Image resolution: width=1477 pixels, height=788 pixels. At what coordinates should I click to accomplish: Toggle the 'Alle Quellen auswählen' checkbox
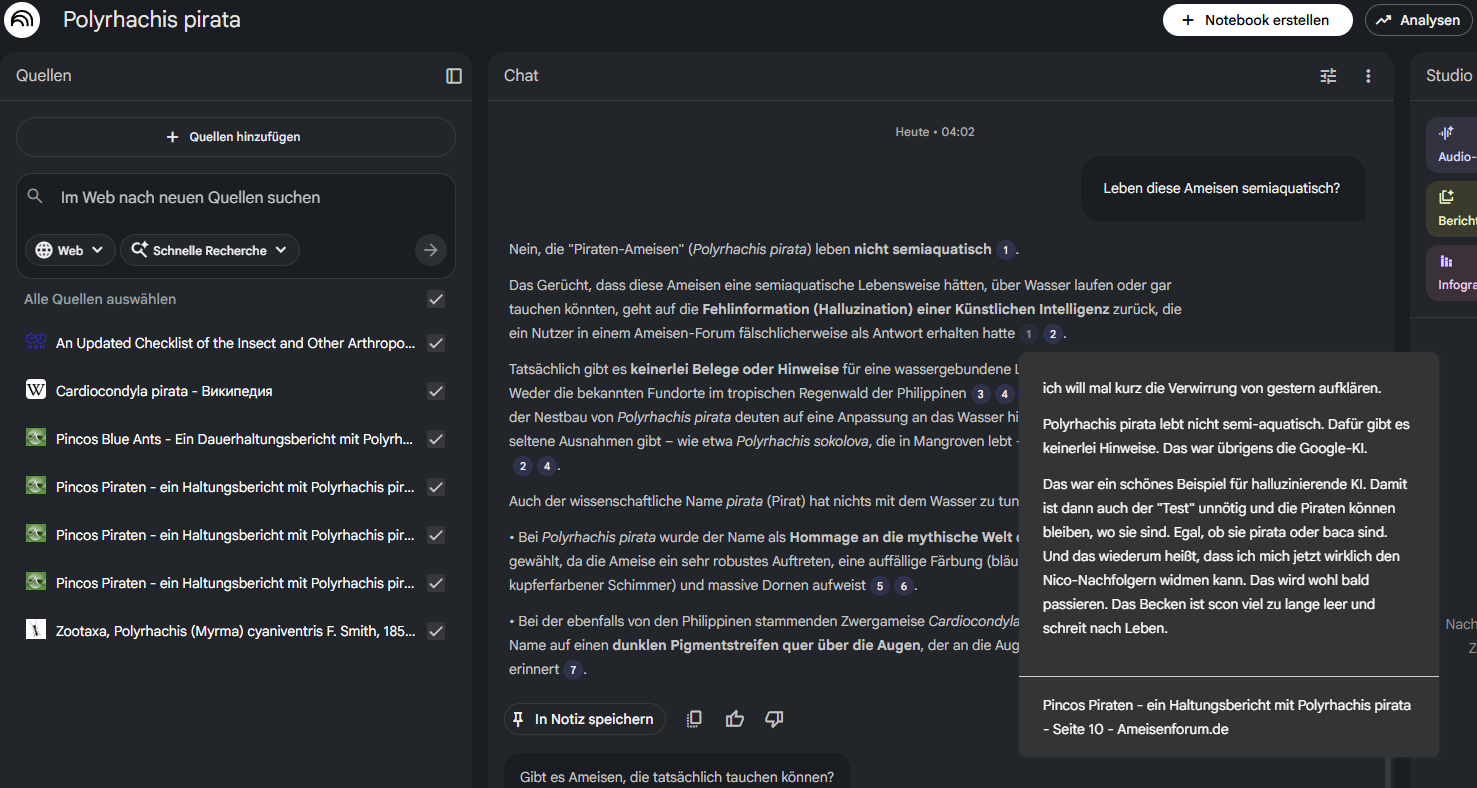(436, 299)
